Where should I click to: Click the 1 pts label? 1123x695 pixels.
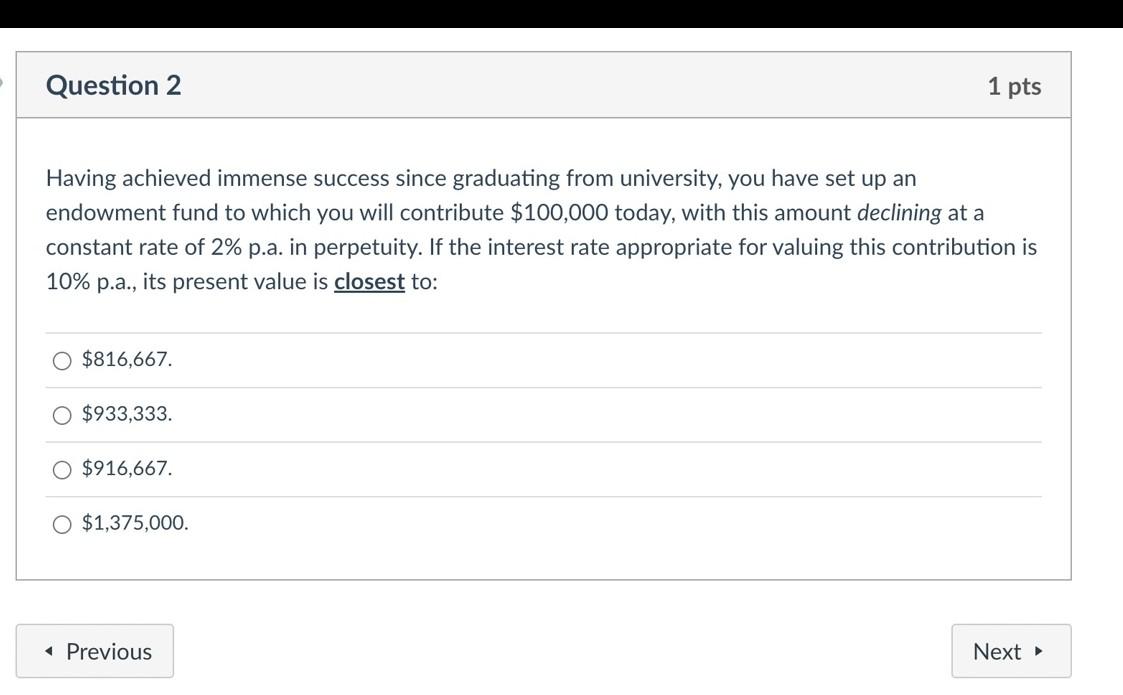pyautogui.click(x=1015, y=86)
